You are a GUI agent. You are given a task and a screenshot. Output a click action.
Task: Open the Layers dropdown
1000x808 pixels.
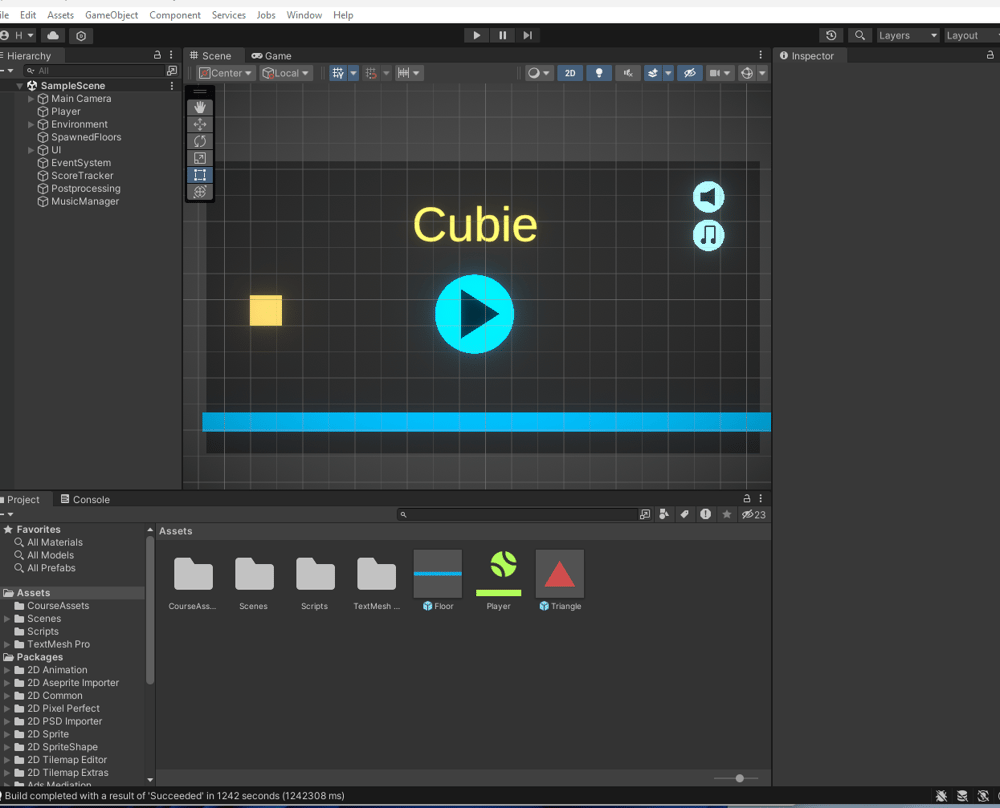(x=908, y=36)
